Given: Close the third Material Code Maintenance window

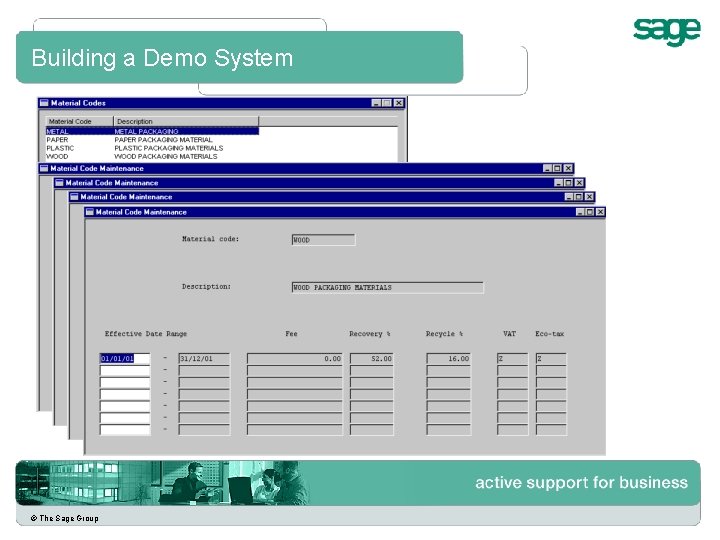Looking at the screenshot, I should pos(589,197).
